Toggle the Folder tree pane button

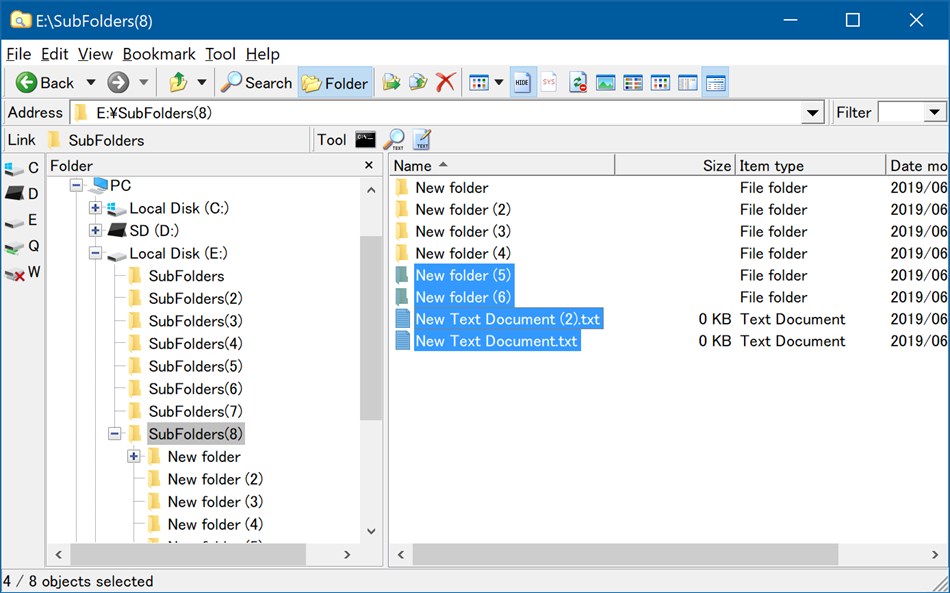(x=335, y=82)
